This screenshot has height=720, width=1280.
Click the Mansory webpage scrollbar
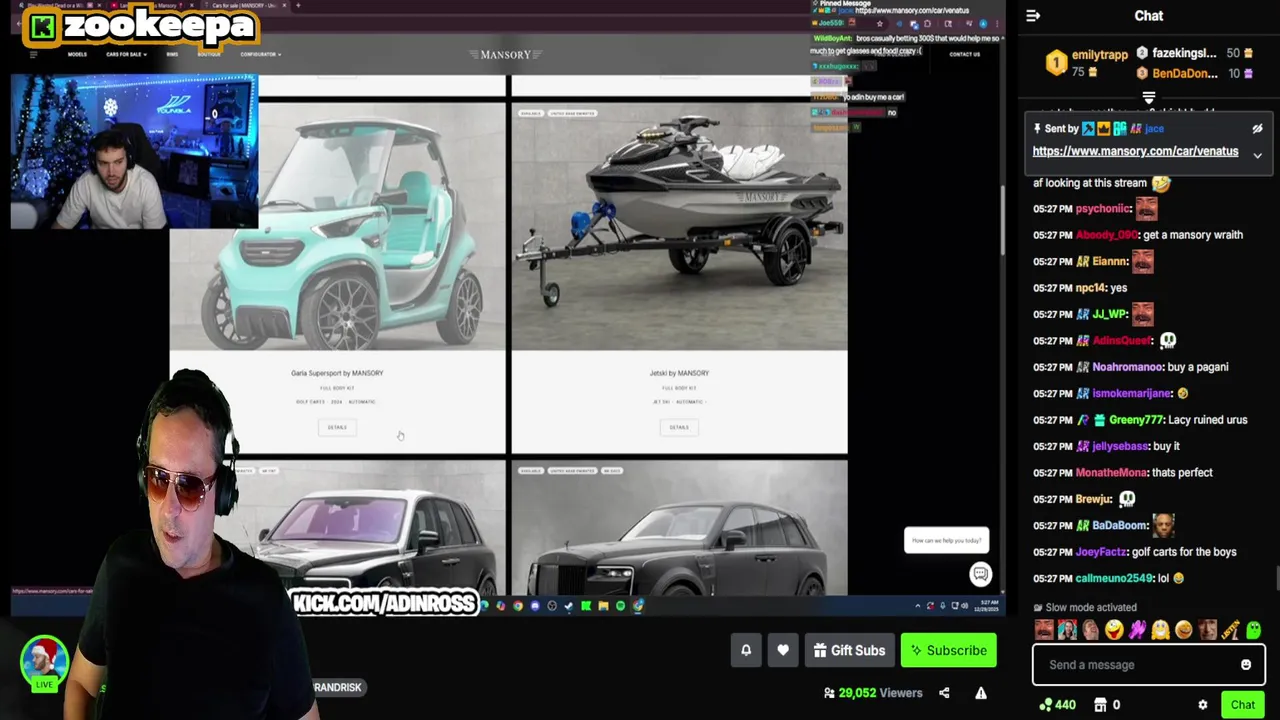coord(1001,220)
